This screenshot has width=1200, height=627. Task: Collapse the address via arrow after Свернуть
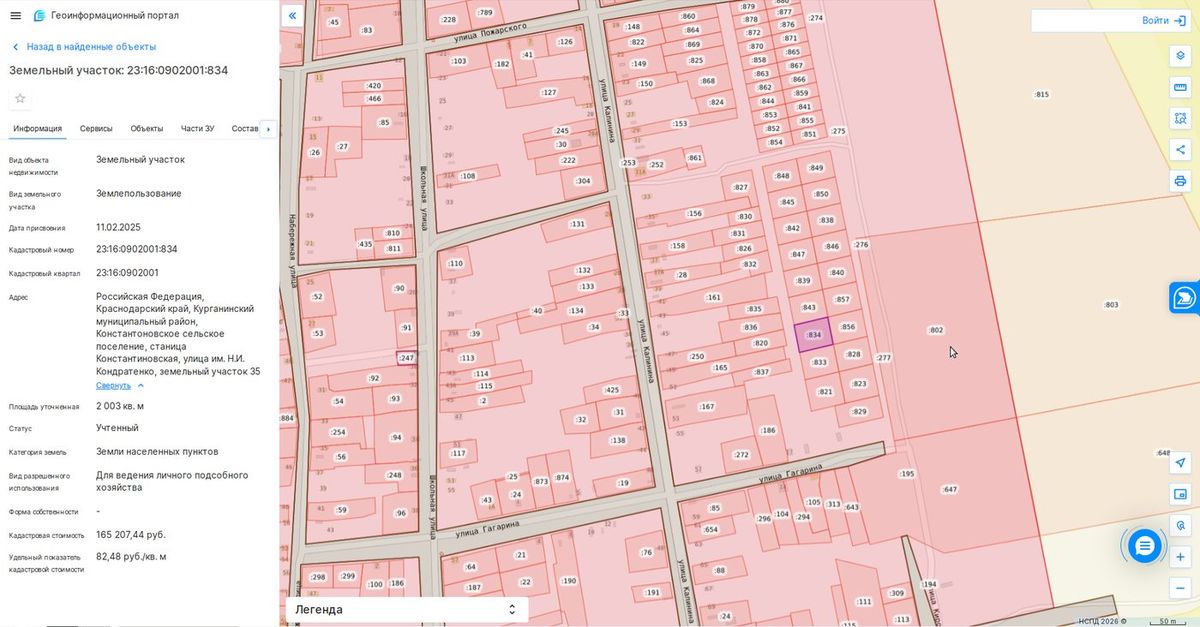click(x=140, y=385)
